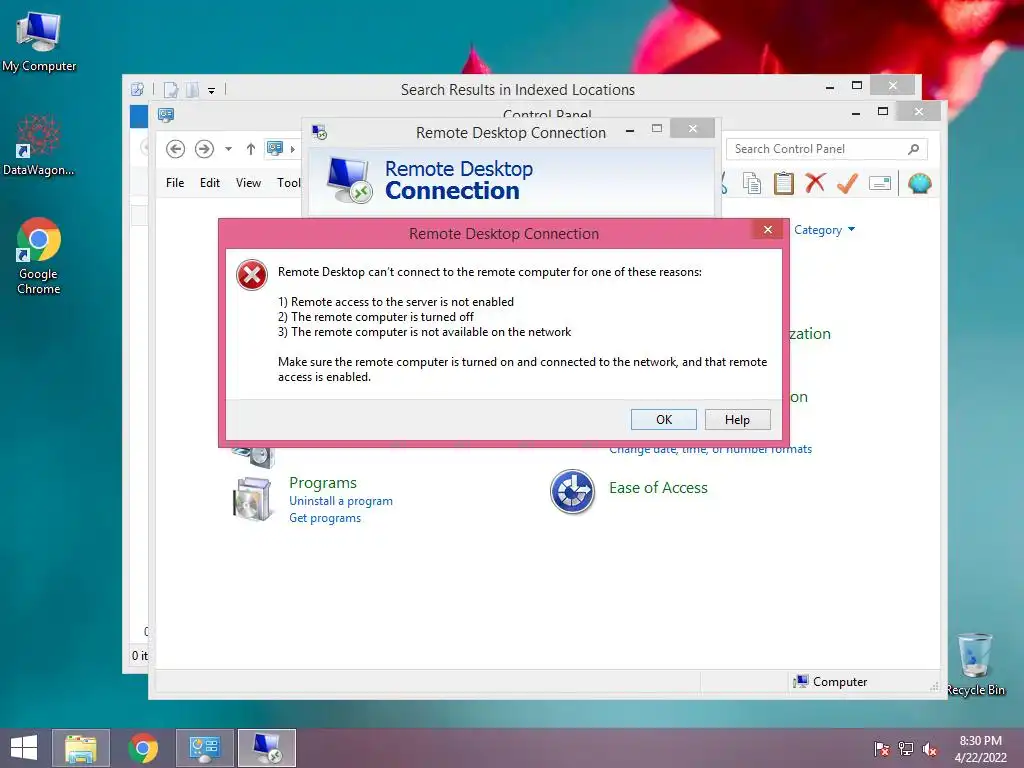Select Google Chrome desktop shortcut
This screenshot has height=768, width=1024.
pos(39,256)
